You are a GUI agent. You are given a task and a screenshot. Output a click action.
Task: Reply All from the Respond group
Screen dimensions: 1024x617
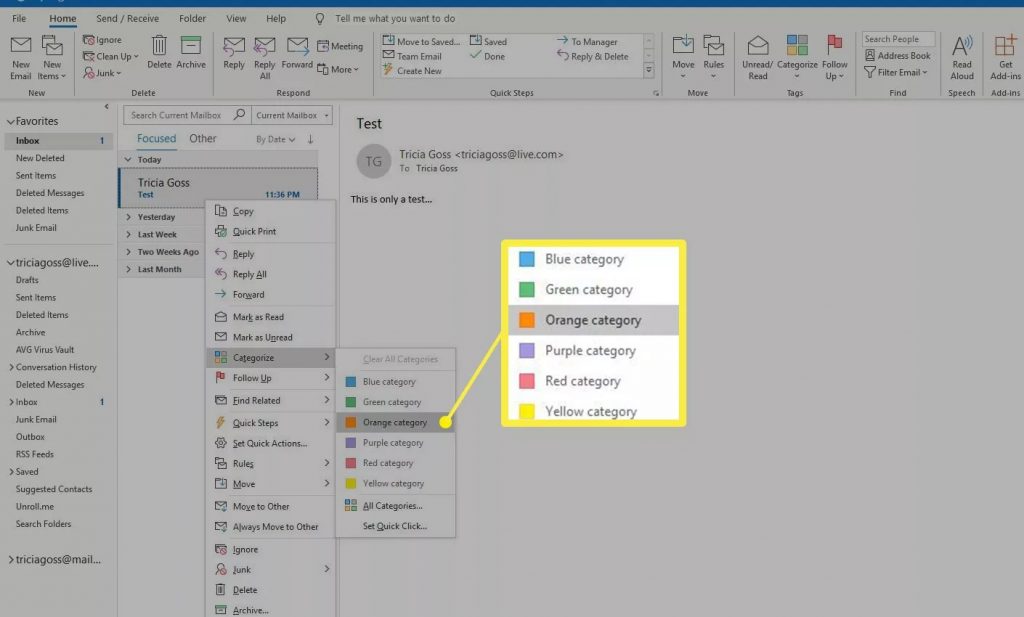pos(263,55)
